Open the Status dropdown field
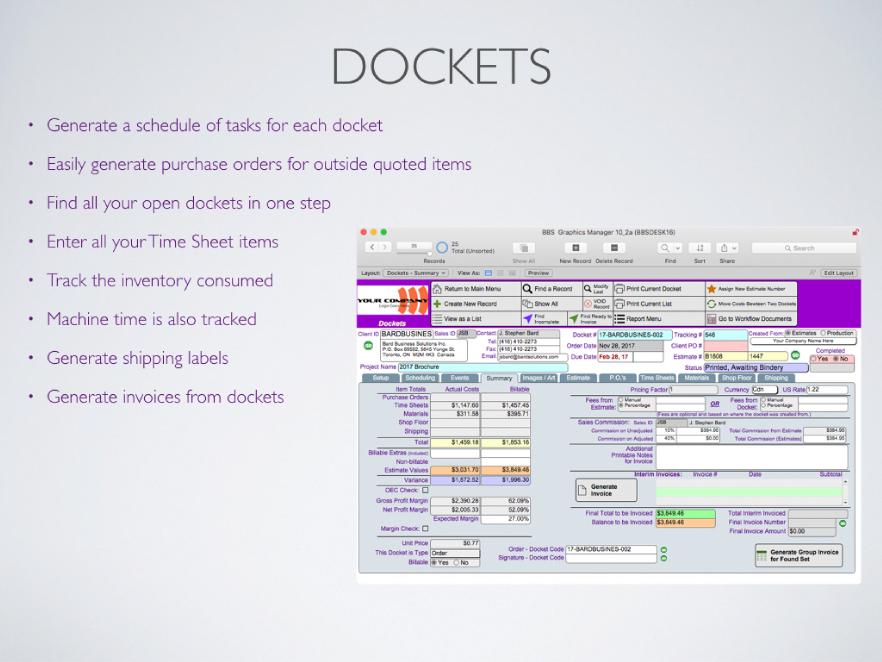Viewport: 882px width, 662px height. tap(756, 367)
